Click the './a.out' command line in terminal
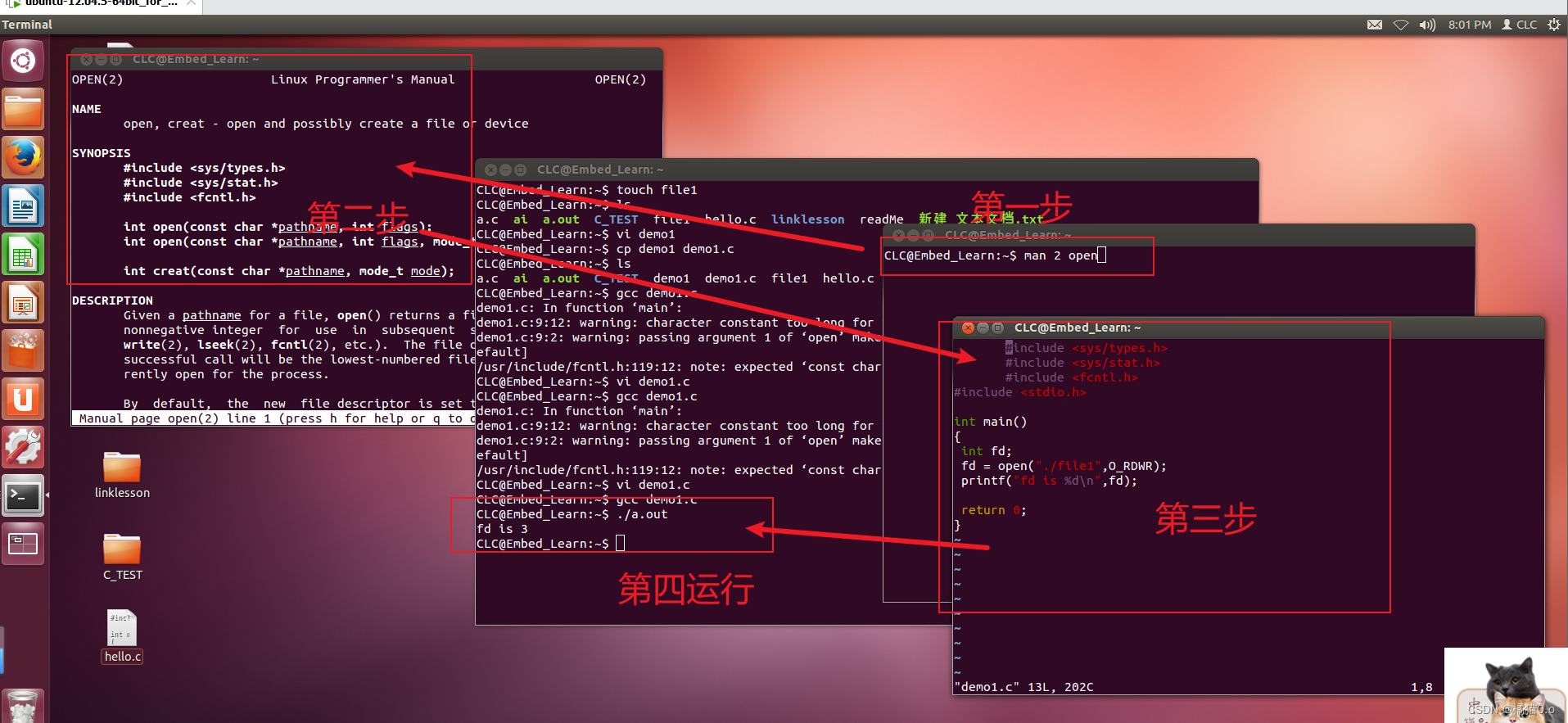The width and height of the screenshot is (1568, 723). [x=572, y=514]
